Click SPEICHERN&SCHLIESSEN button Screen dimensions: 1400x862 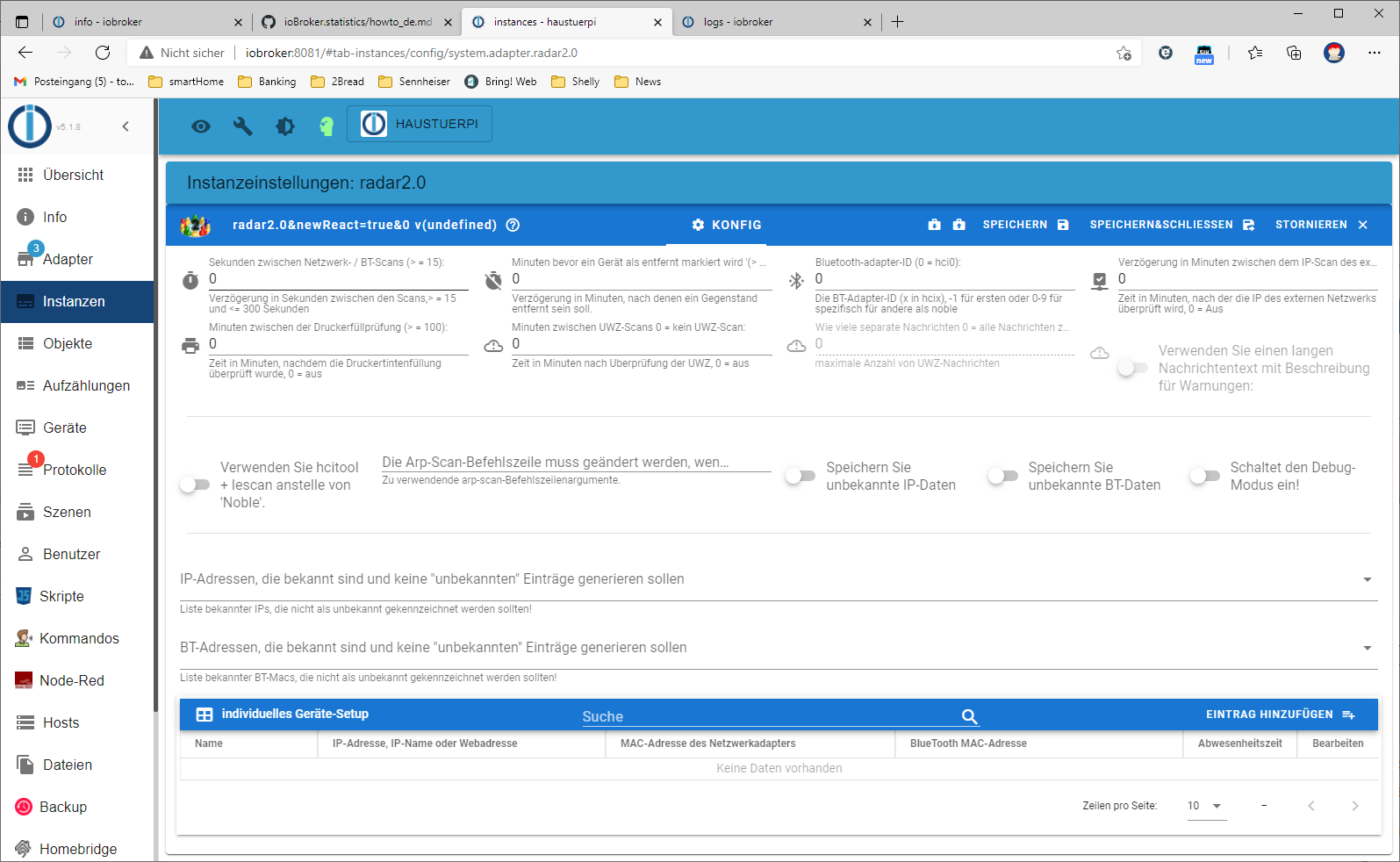pyautogui.click(x=1173, y=225)
